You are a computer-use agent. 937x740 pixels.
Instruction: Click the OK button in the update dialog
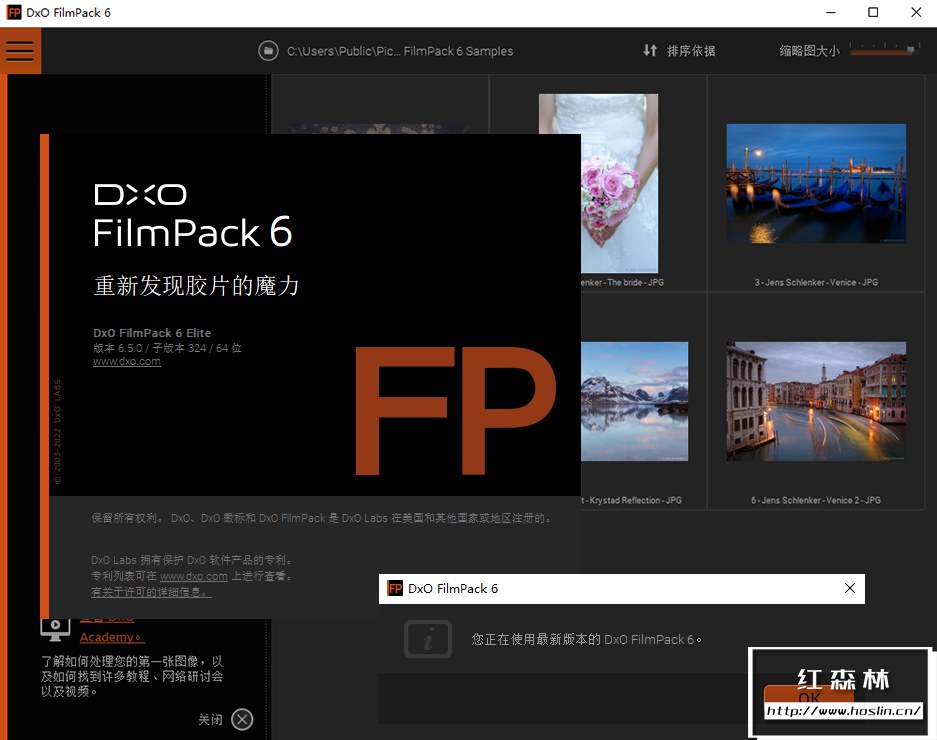810,698
